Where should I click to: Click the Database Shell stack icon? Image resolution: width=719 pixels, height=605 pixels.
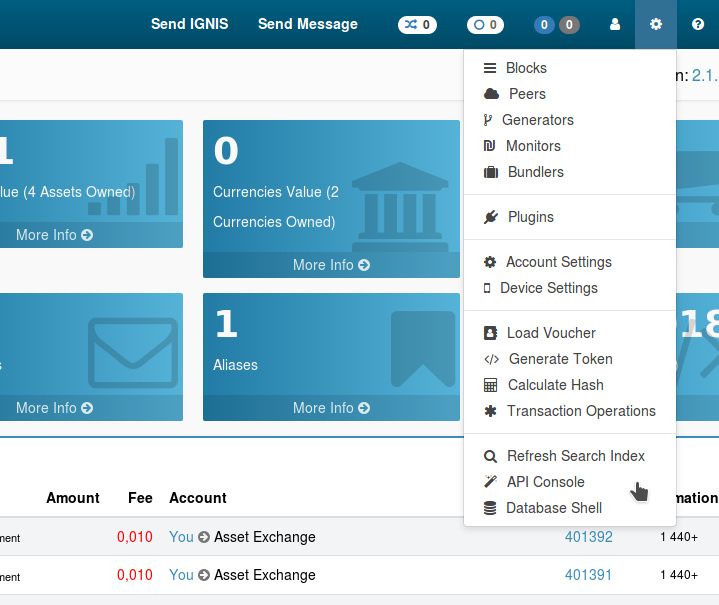point(490,508)
